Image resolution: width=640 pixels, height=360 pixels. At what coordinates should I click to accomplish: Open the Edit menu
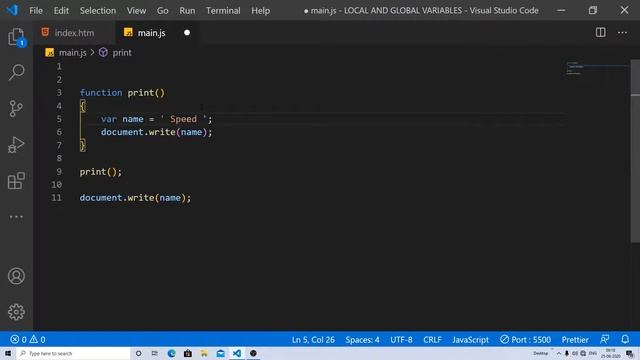point(61,11)
